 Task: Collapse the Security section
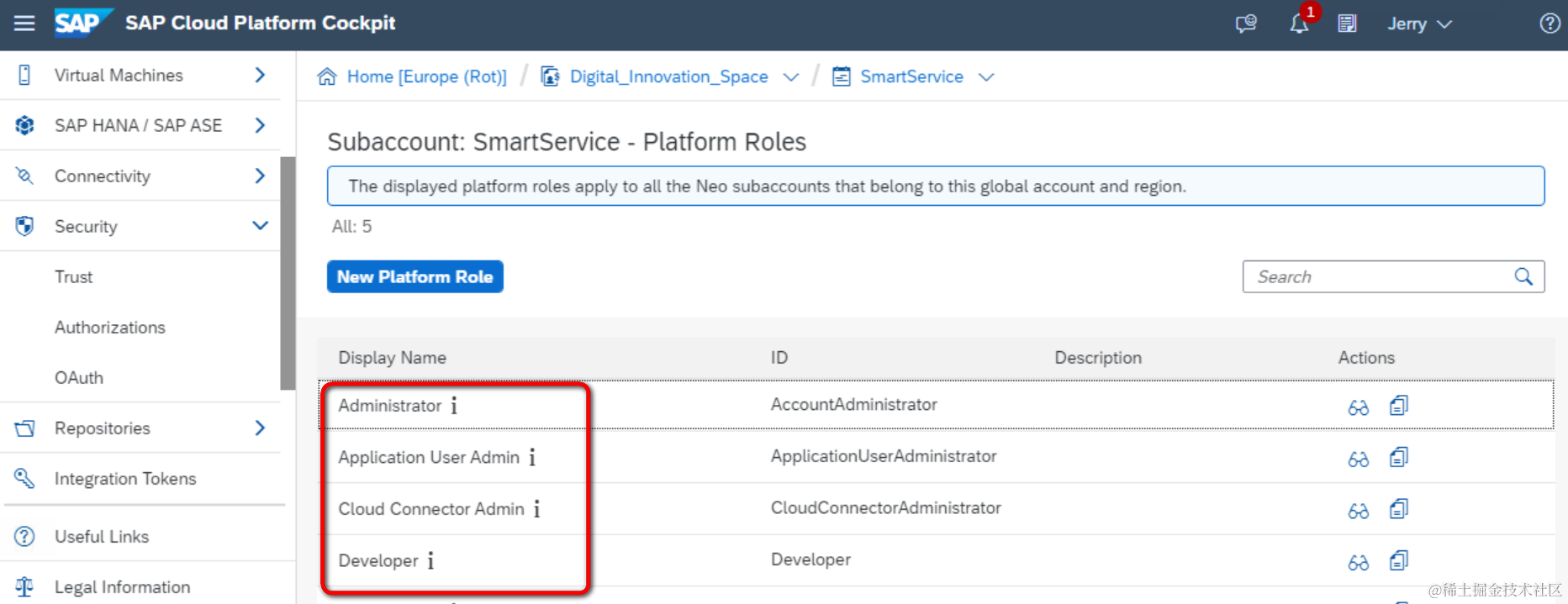tap(260, 226)
